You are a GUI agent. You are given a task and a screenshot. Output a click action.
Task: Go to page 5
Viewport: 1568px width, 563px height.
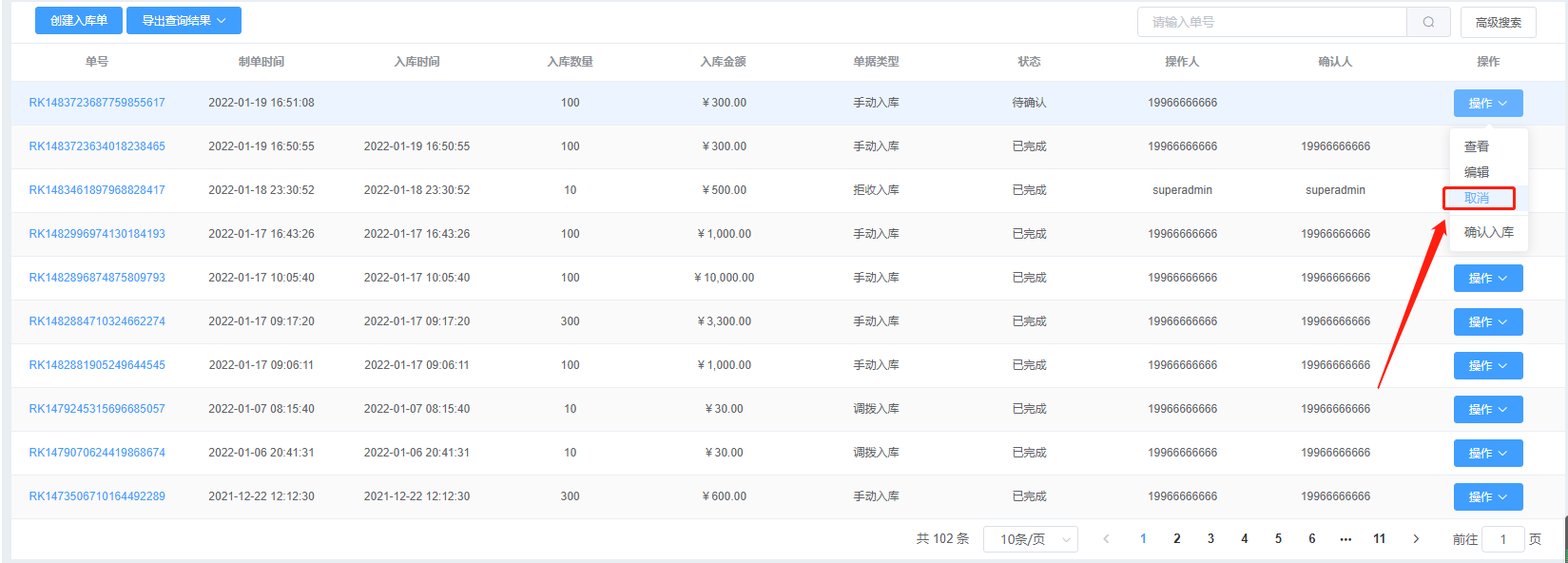pyautogui.click(x=1278, y=539)
